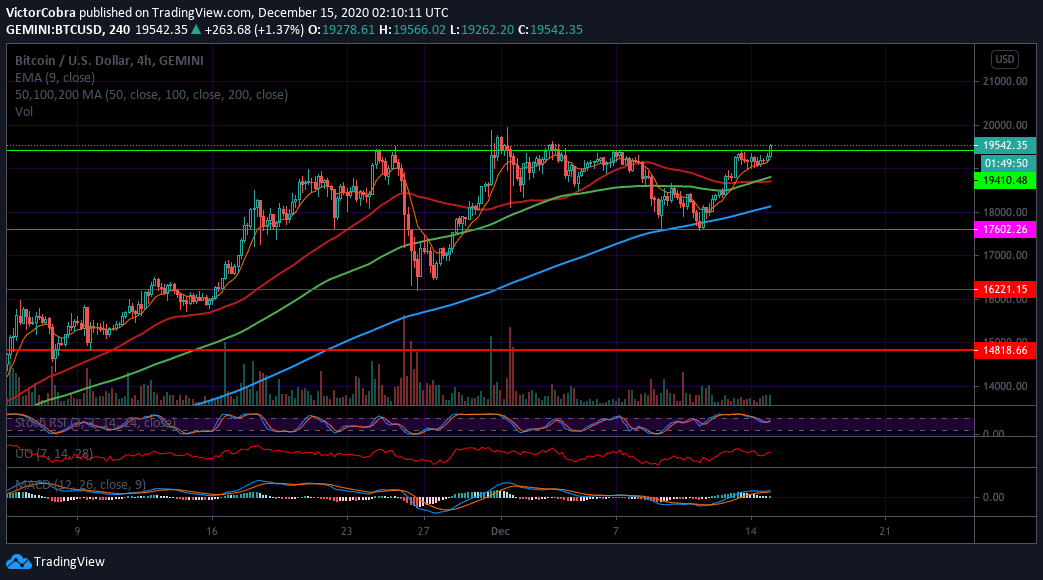1043x580 pixels.
Task: Select the magenta 17602.26 price label
Action: [1005, 229]
